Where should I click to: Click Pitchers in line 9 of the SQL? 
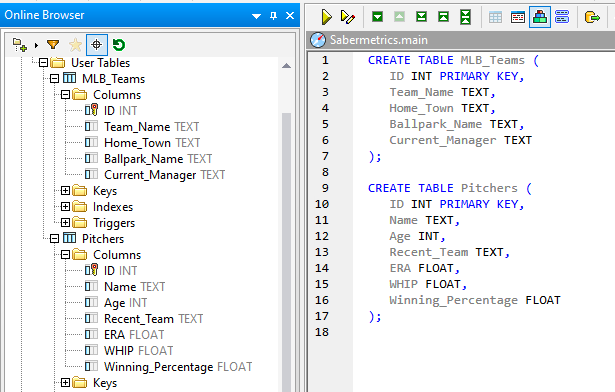489,188
